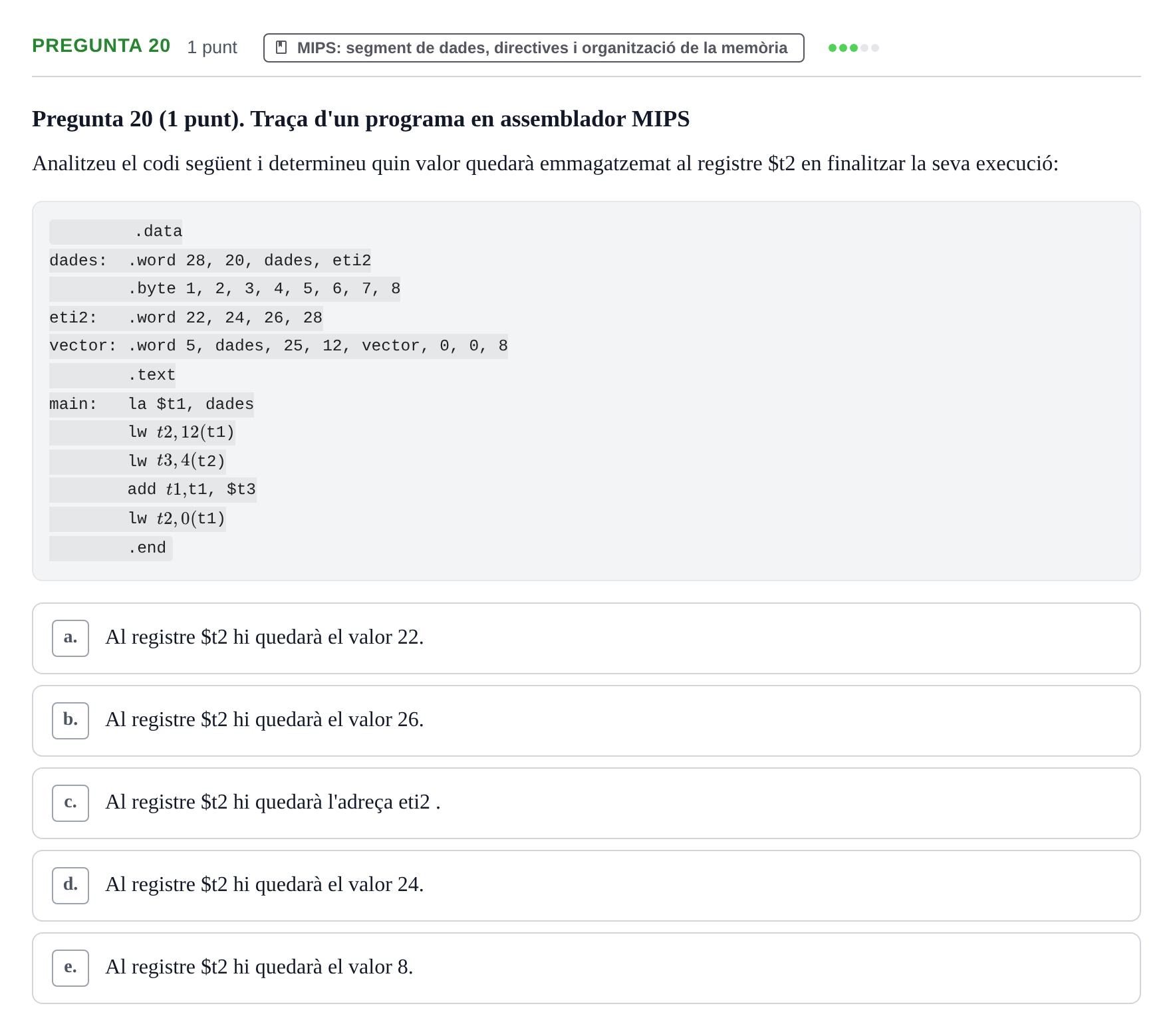The image size is (1173, 1036).
Task: Click the 'main: la $t1, dades' instruction
Action: pos(152,404)
